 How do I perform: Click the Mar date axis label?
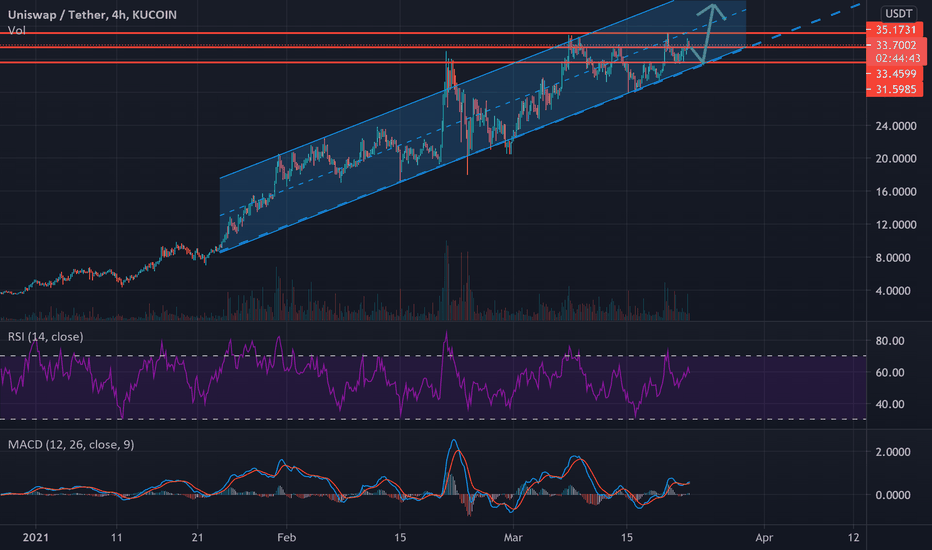513,538
